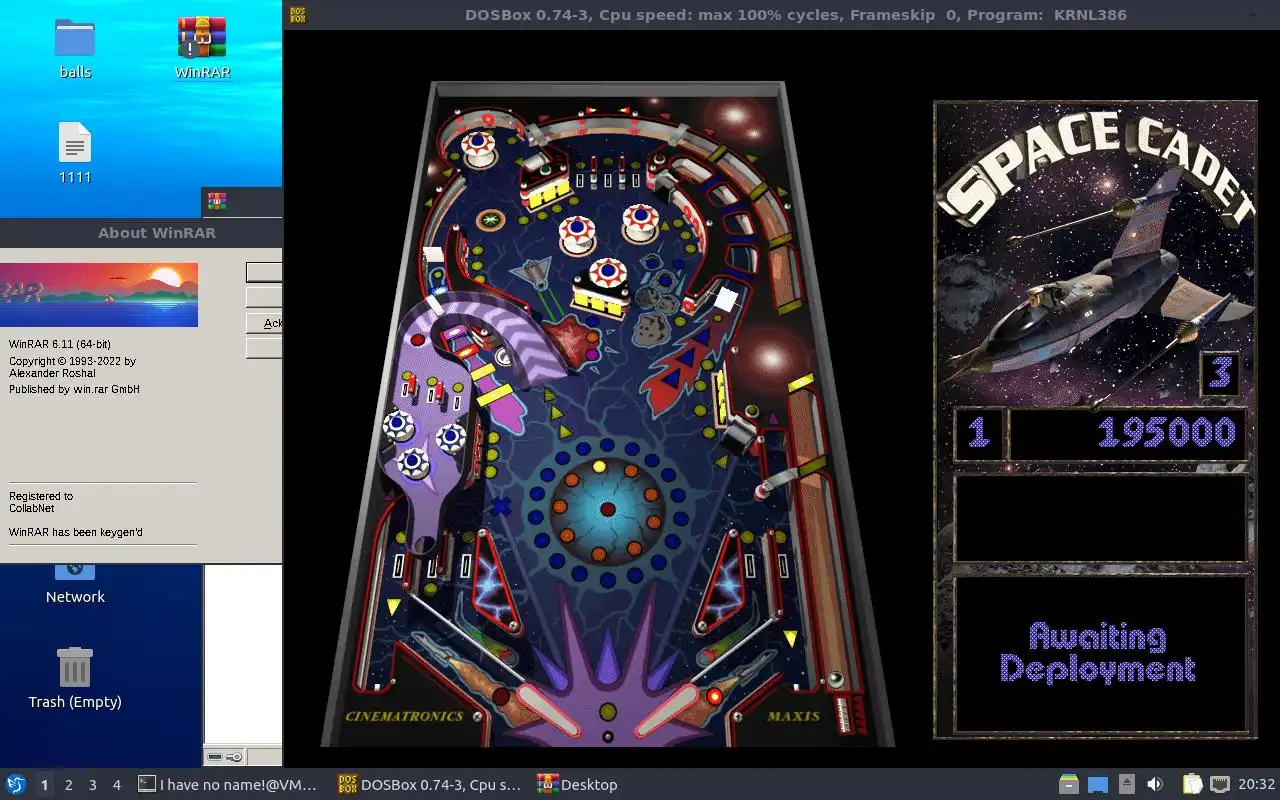Open the volume speaker icon in tray
This screenshot has width=1280, height=800.
pyautogui.click(x=1155, y=785)
